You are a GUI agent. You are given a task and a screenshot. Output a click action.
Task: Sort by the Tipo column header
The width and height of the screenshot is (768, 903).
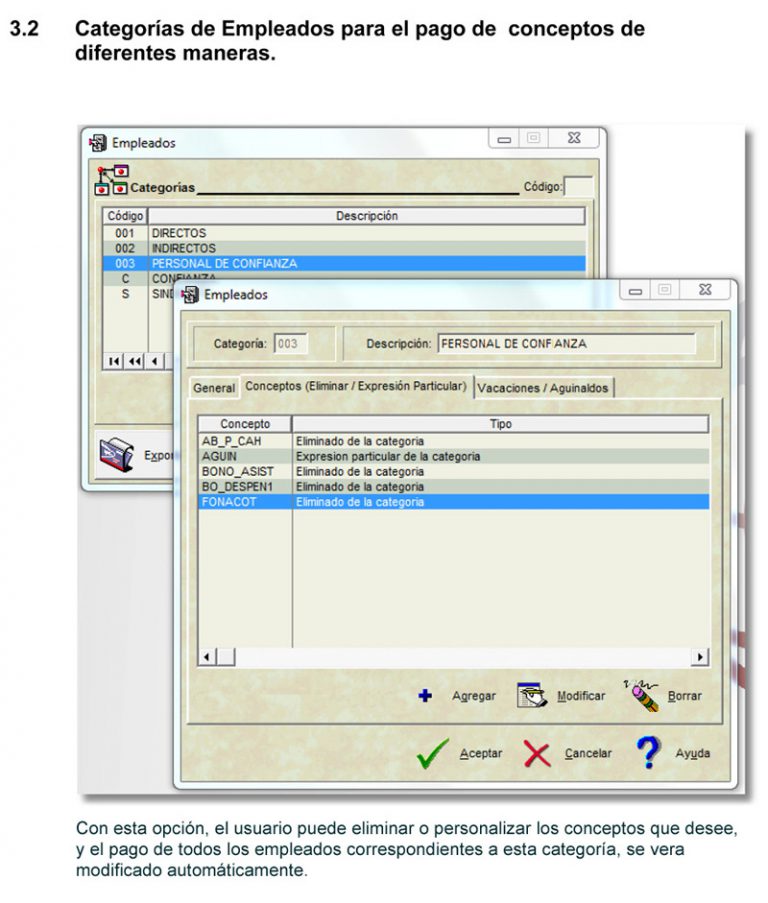(500, 424)
